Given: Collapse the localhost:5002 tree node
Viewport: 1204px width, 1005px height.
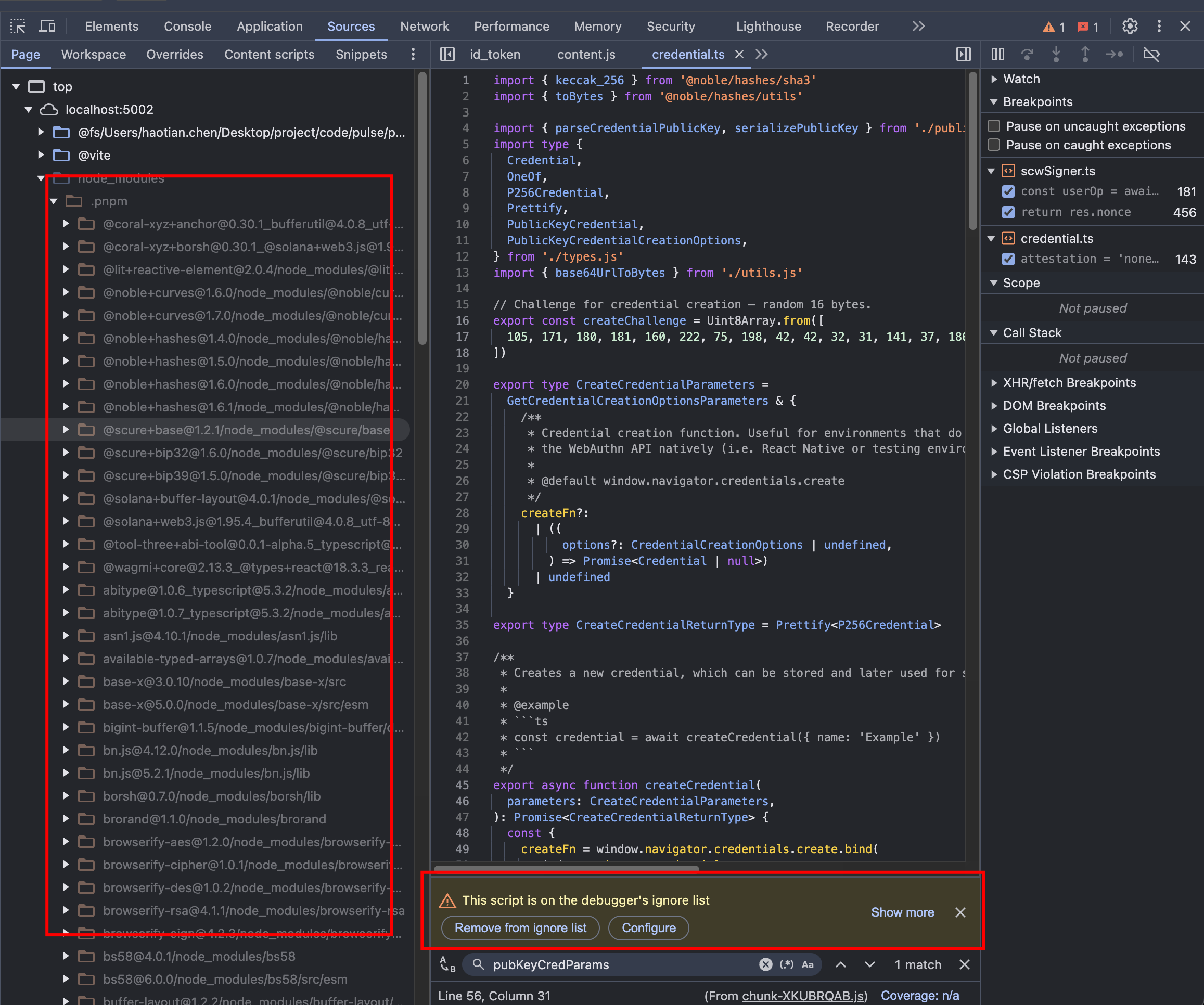Looking at the screenshot, I should [28, 110].
